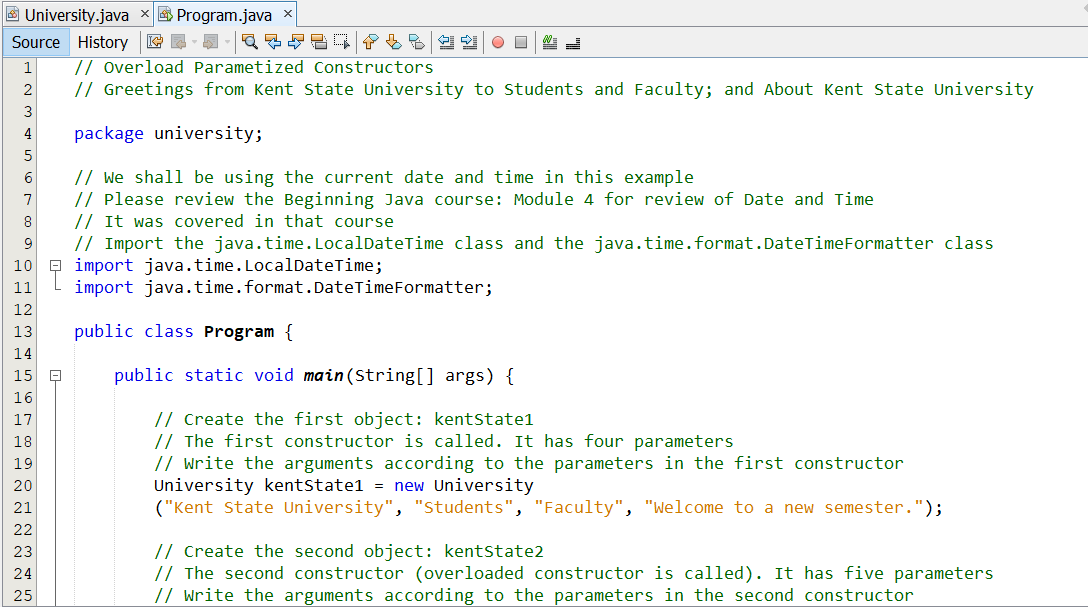This screenshot has width=1088, height=607.
Task: Click the string "Kent State University" on line 21
Action: (x=279, y=507)
